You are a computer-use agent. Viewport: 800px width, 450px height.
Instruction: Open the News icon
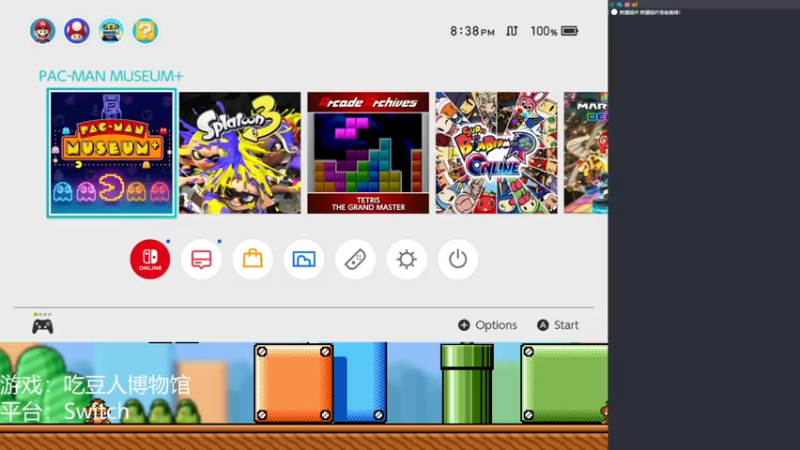(x=202, y=259)
